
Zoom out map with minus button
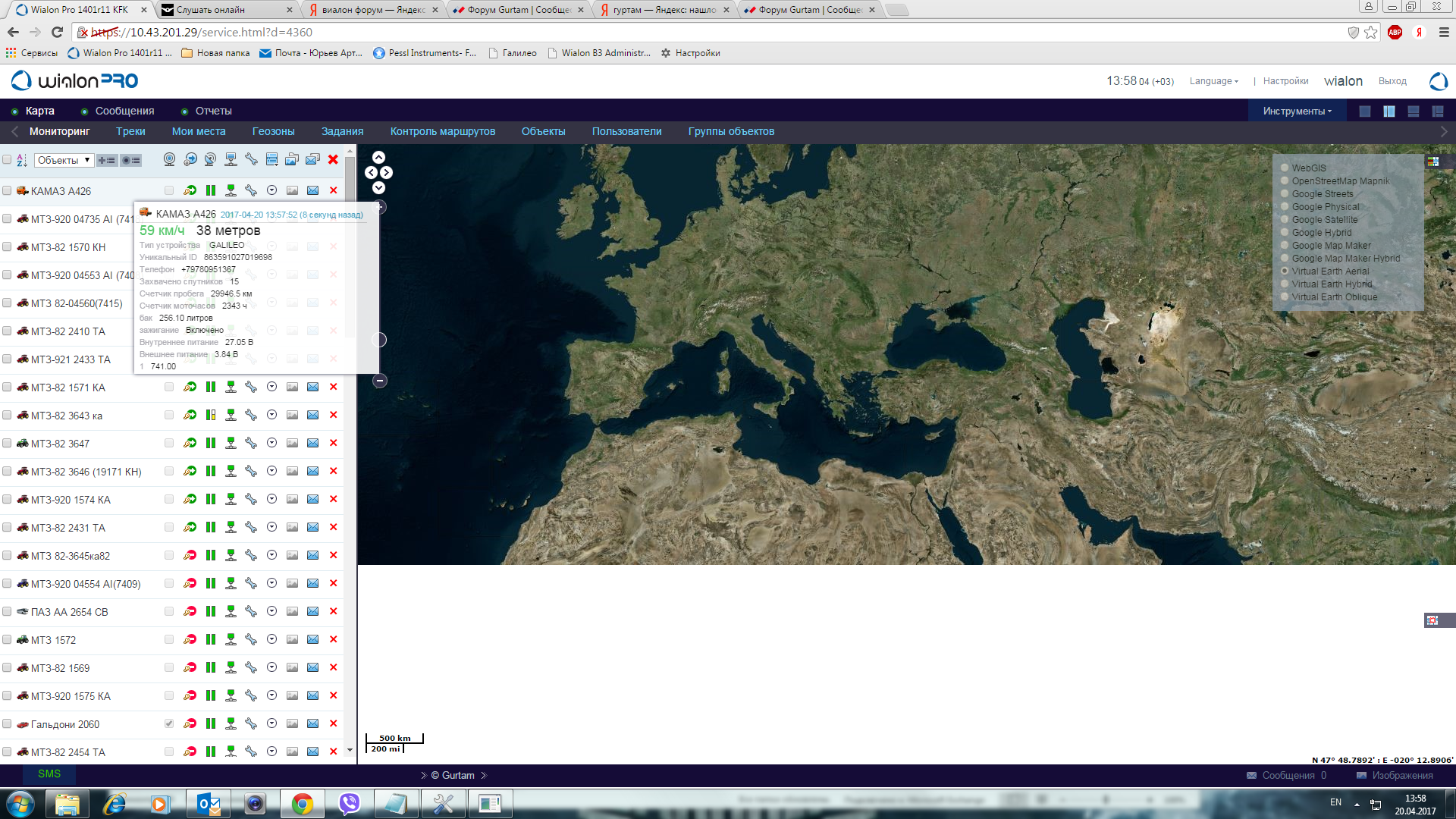[380, 381]
